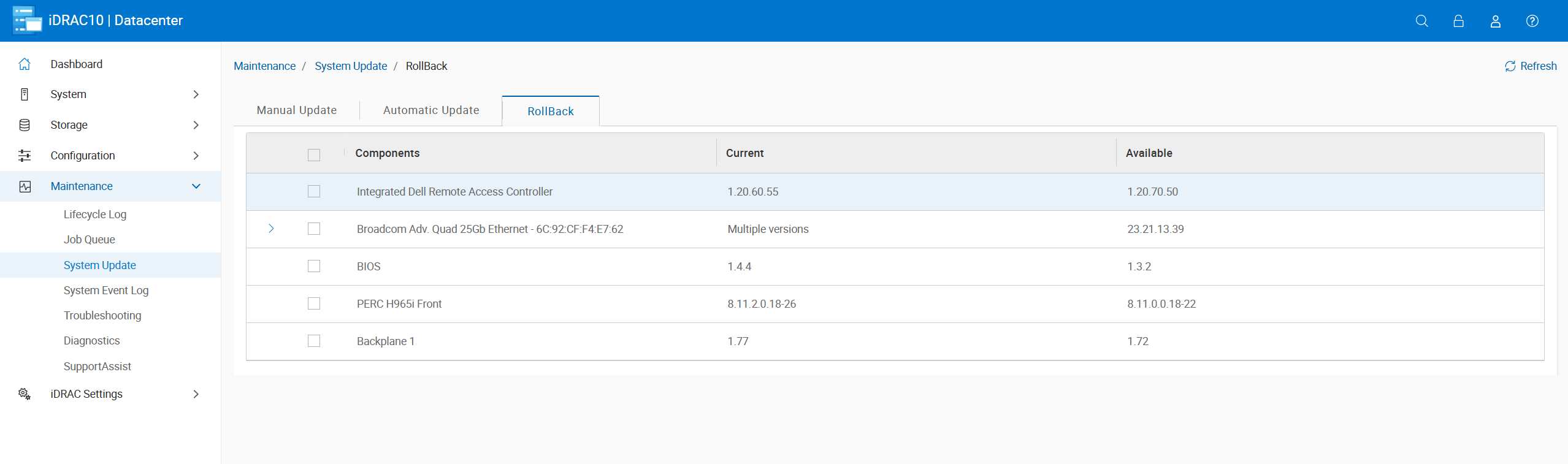1568x464 pixels.
Task: Switch to the Manual Update tab
Action: point(297,110)
